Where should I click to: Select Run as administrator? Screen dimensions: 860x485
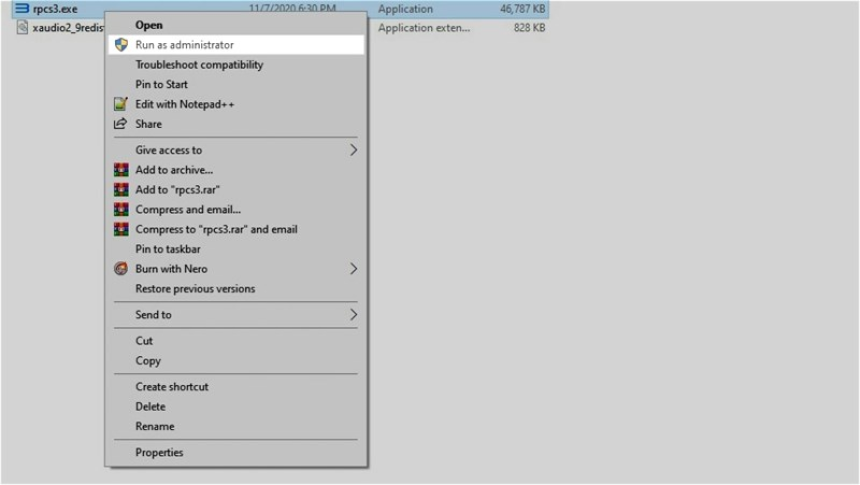(236, 45)
